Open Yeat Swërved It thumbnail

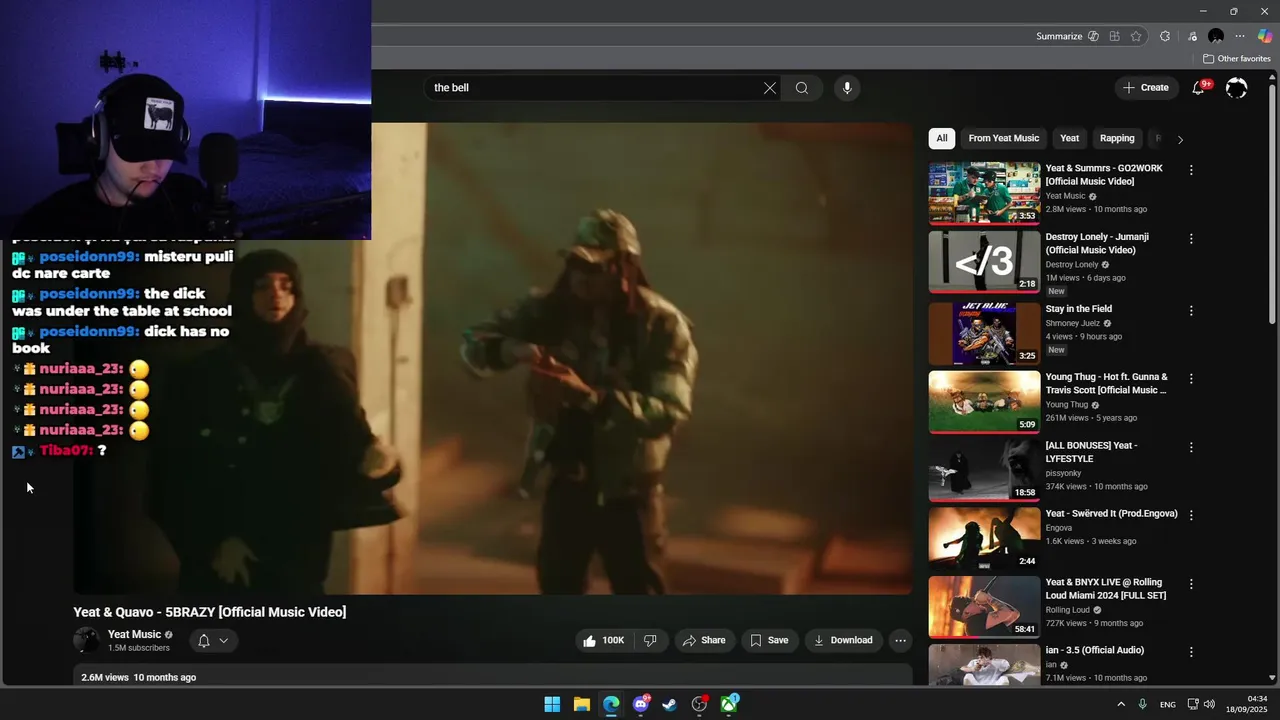984,538
